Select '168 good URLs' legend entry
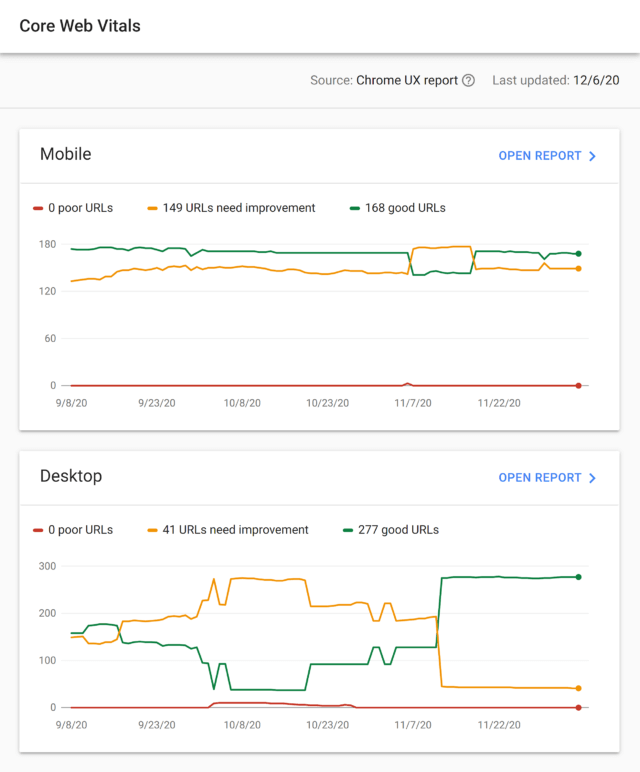Image resolution: width=640 pixels, height=772 pixels. coord(397,208)
